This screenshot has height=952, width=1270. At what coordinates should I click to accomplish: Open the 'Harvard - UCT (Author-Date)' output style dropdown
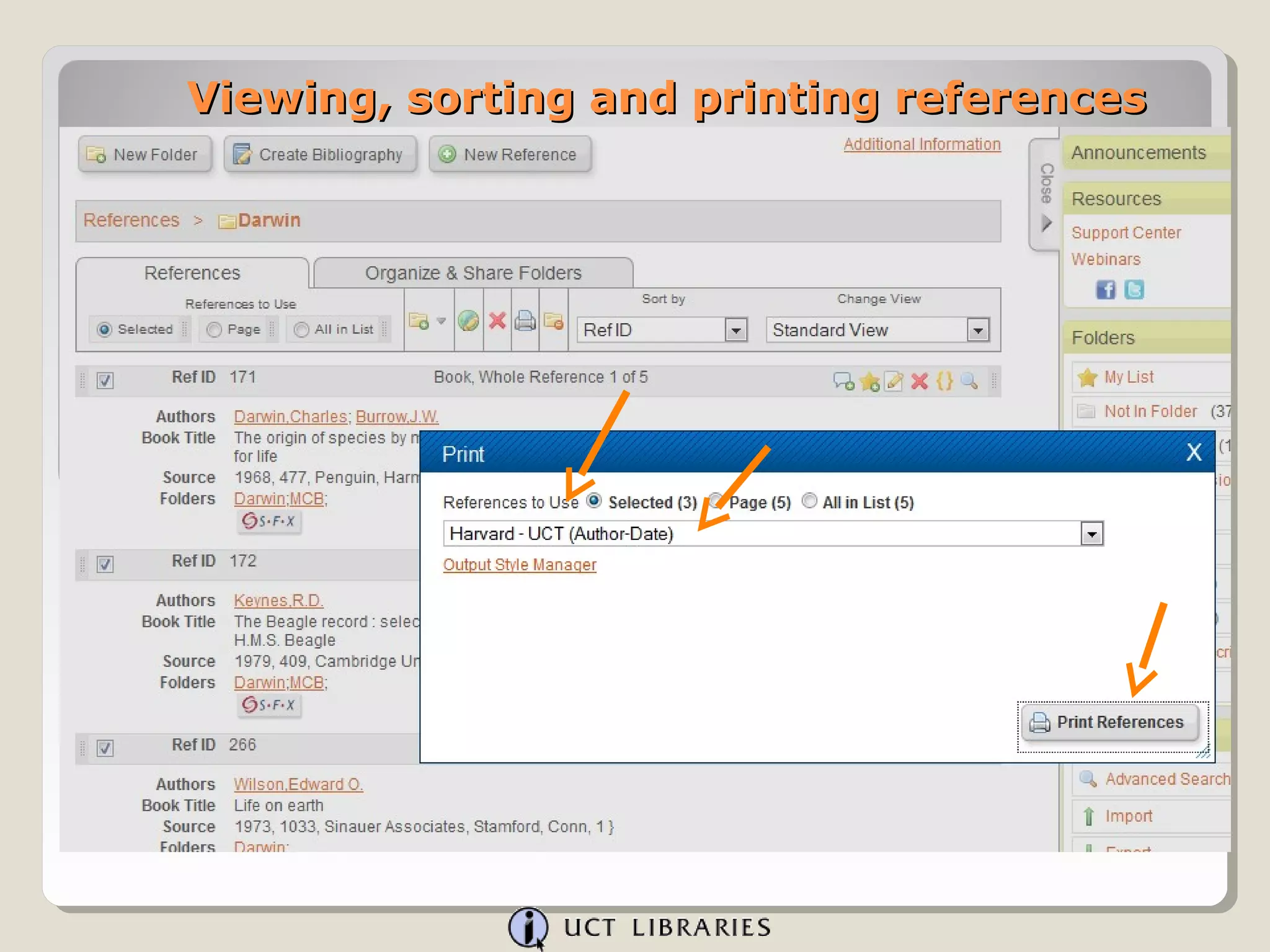pyautogui.click(x=773, y=534)
